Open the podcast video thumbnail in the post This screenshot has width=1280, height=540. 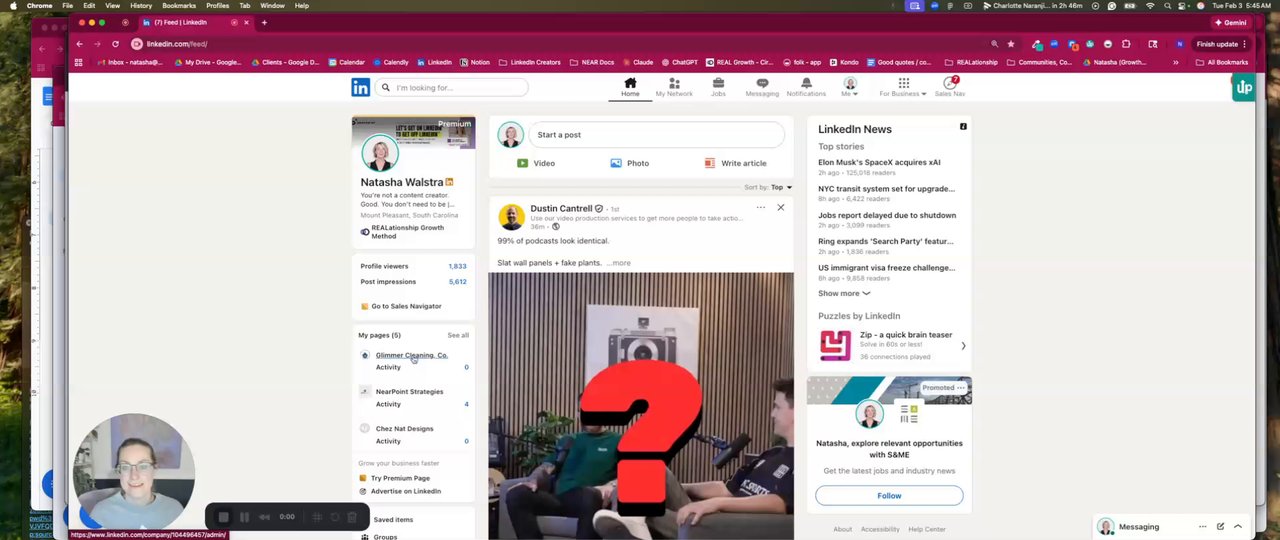point(641,406)
